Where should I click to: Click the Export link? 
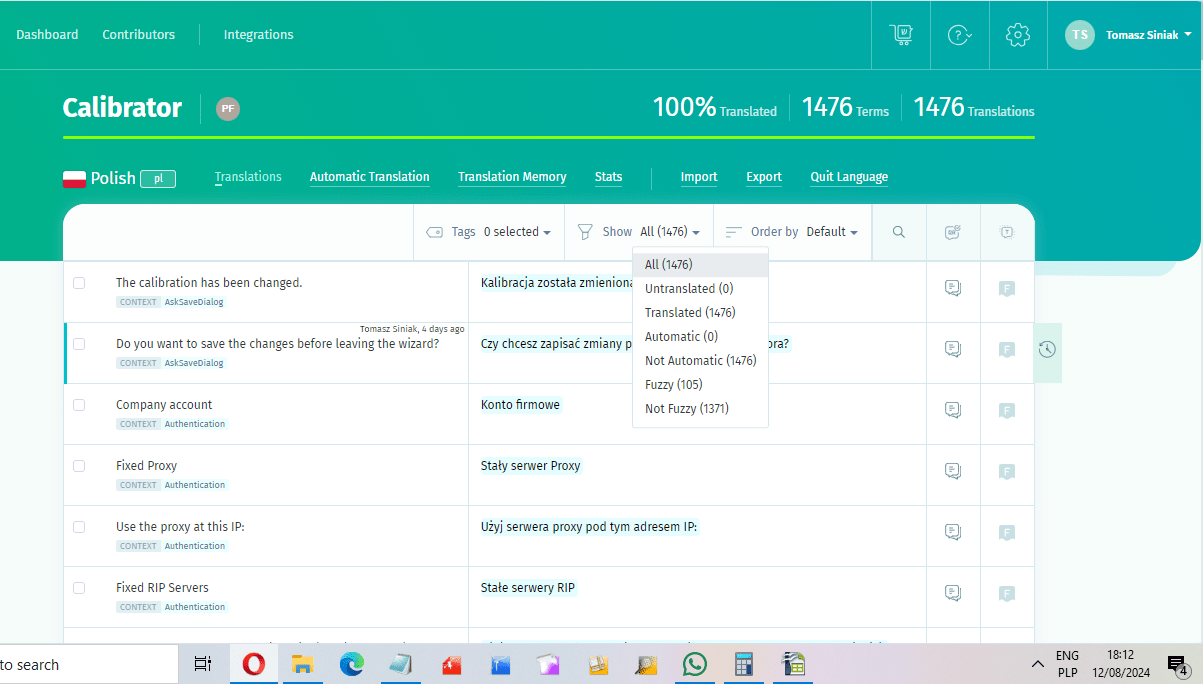[x=764, y=177]
